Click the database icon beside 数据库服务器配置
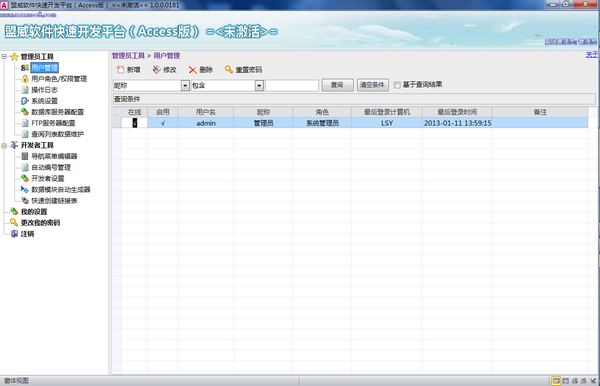This screenshot has width=600, height=386. tap(25, 112)
